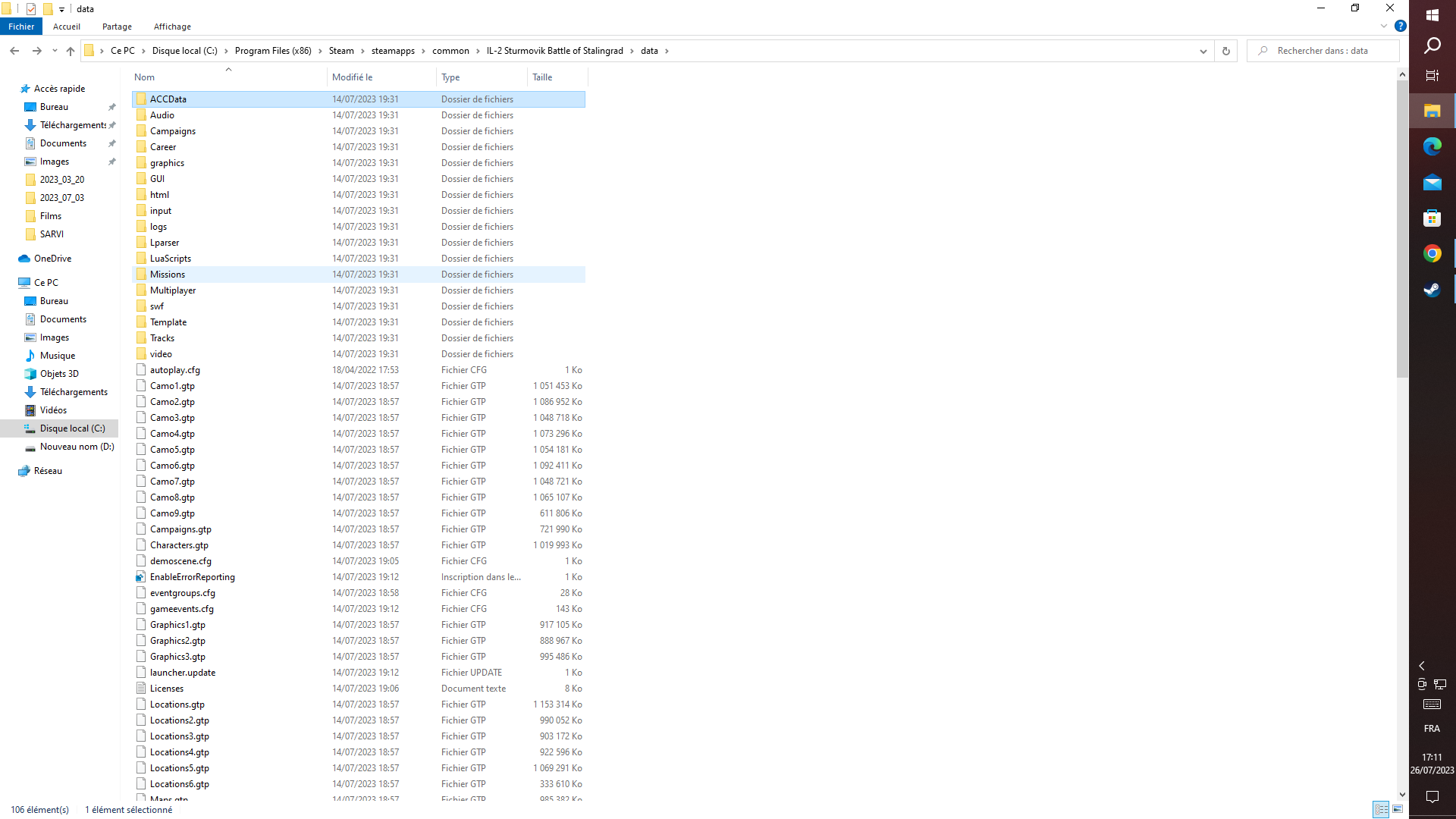Open the ACCData folder
The image size is (1456, 819).
tap(359, 99)
